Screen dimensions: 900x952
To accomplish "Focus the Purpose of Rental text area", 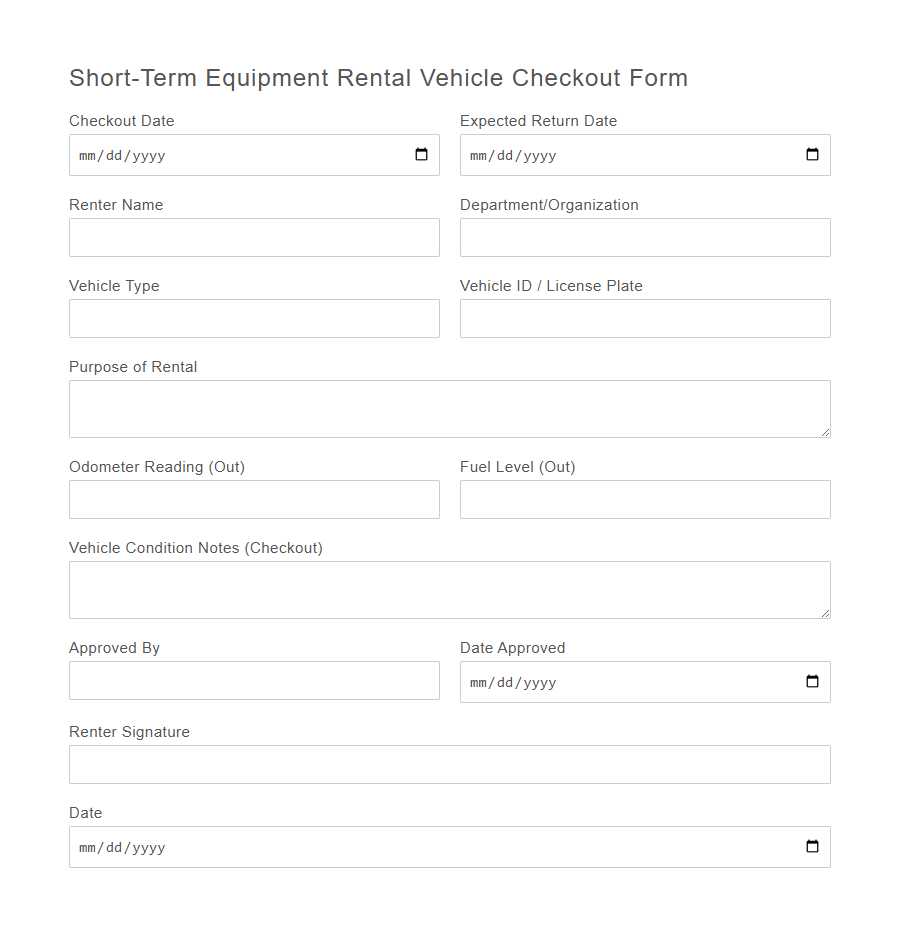I will pyautogui.click(x=449, y=408).
